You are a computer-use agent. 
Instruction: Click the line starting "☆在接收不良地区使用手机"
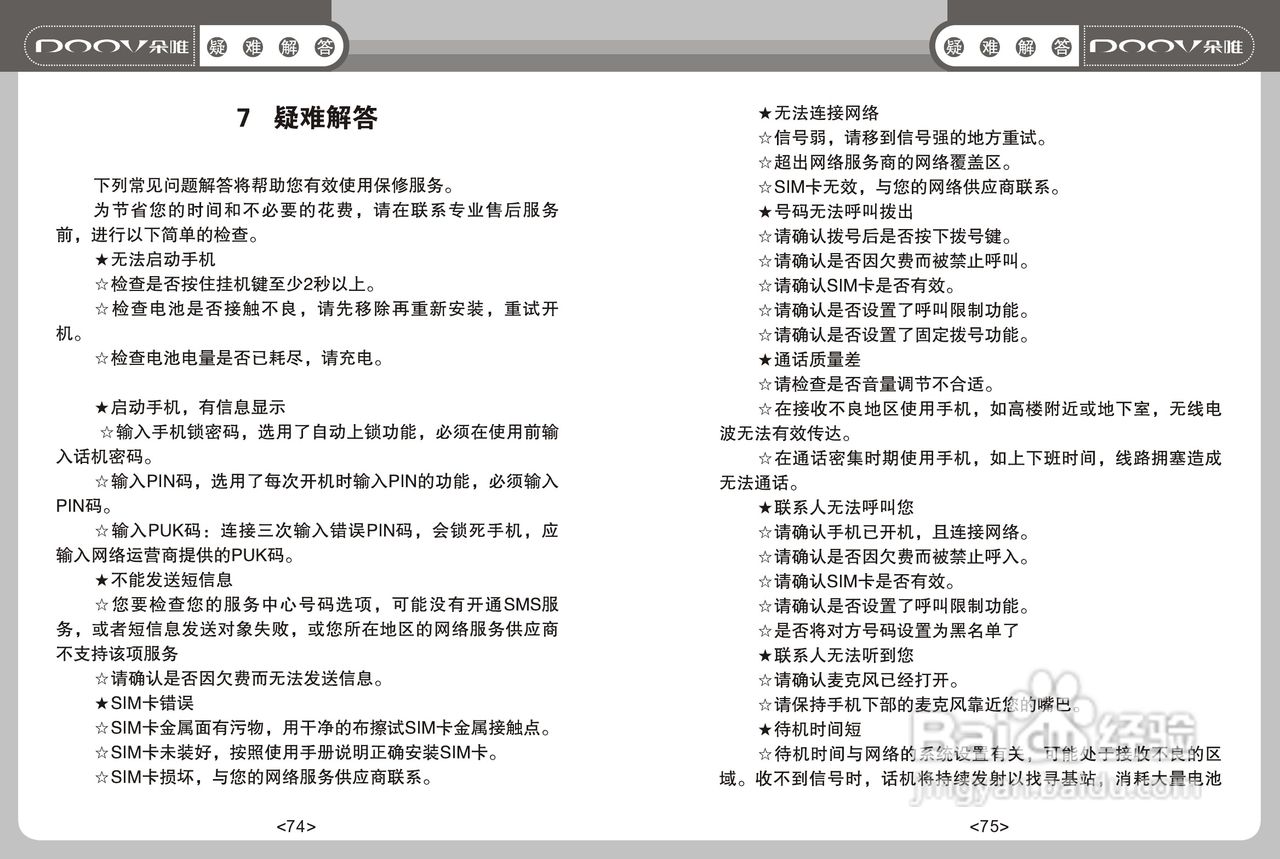pyautogui.click(x=989, y=409)
